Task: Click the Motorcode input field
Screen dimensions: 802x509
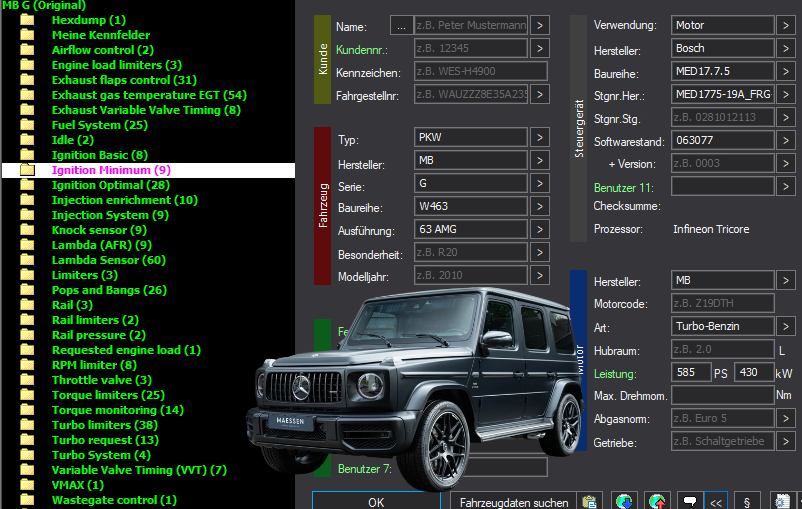Action: pyautogui.click(x=722, y=303)
